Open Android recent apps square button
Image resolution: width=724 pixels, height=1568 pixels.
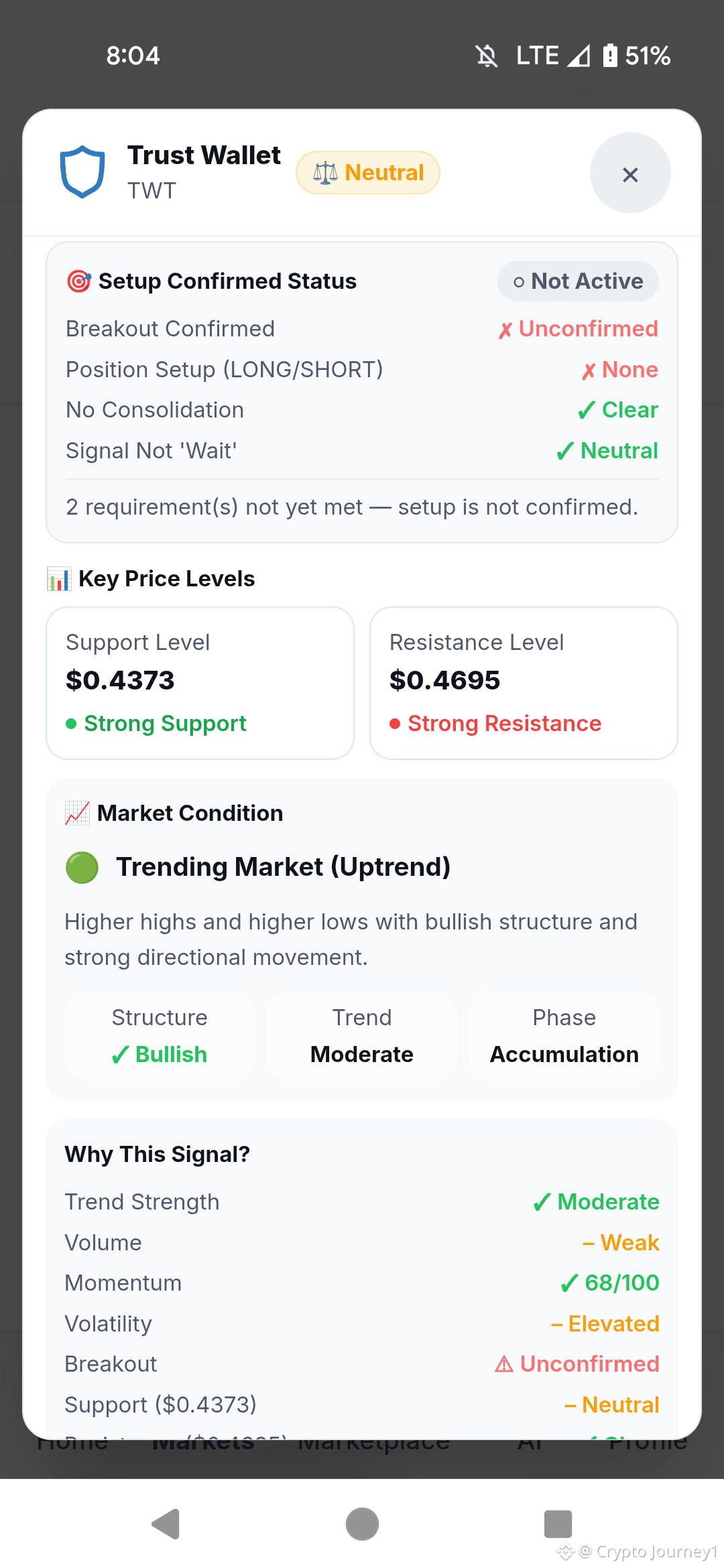pos(558,1524)
